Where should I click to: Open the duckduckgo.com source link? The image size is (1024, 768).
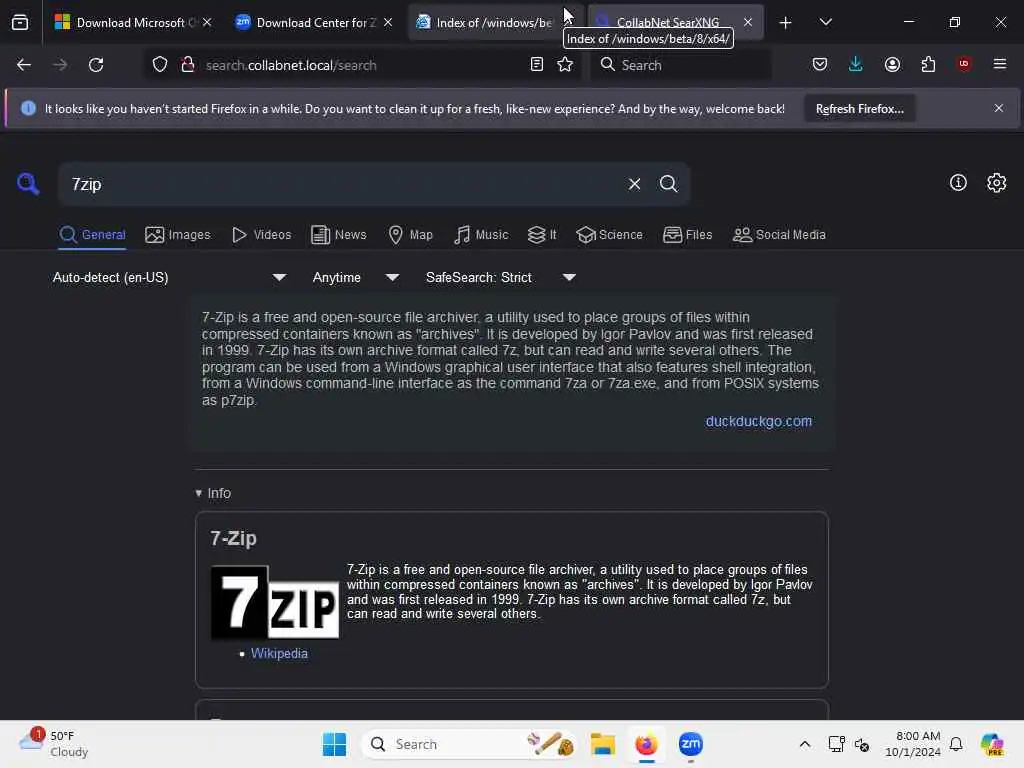coord(758,422)
